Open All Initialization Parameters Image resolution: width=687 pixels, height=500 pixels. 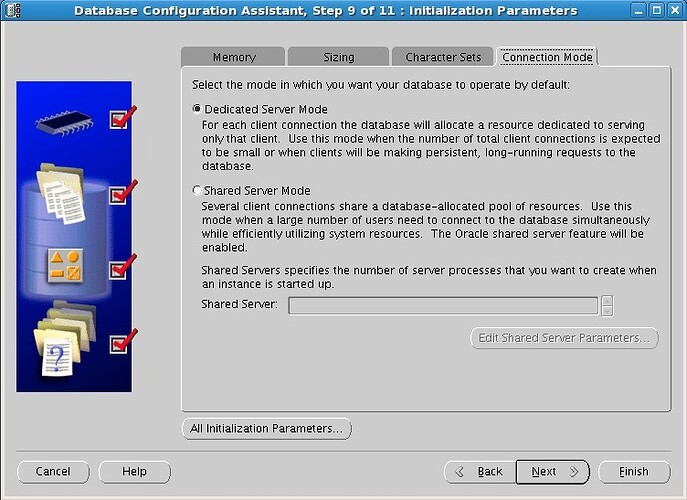(x=266, y=428)
